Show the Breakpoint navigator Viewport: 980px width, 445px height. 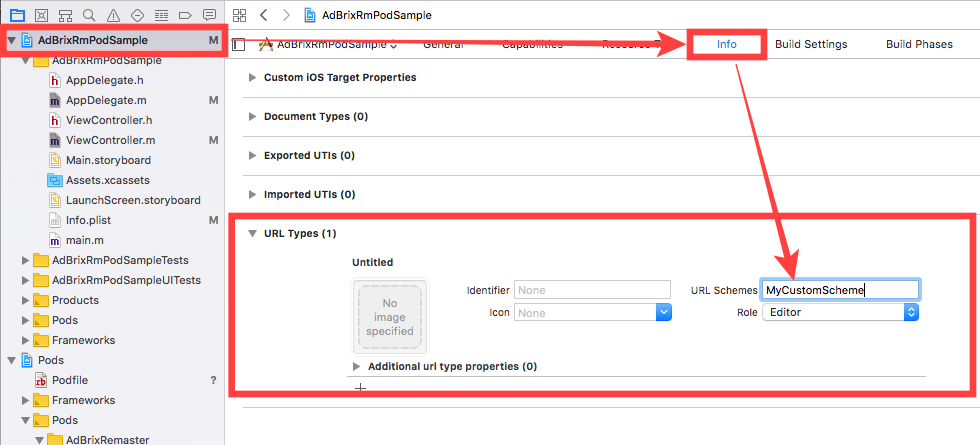click(185, 15)
